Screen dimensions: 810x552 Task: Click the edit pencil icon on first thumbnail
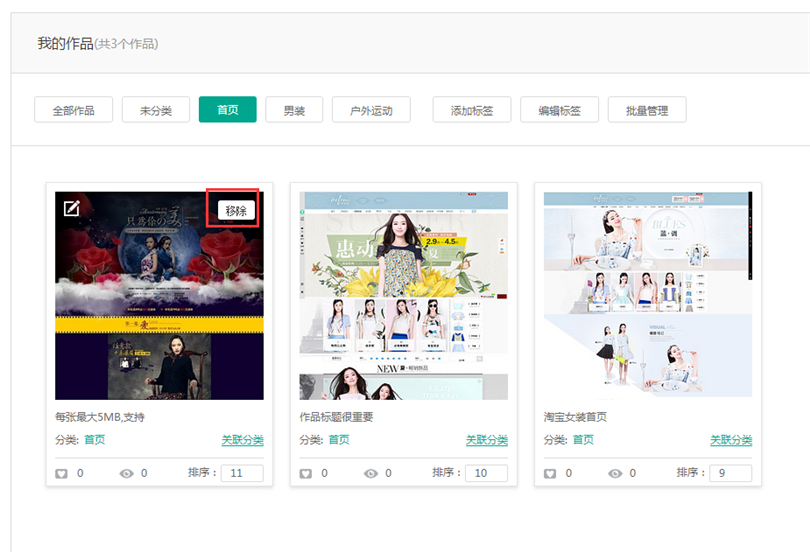(x=71, y=208)
